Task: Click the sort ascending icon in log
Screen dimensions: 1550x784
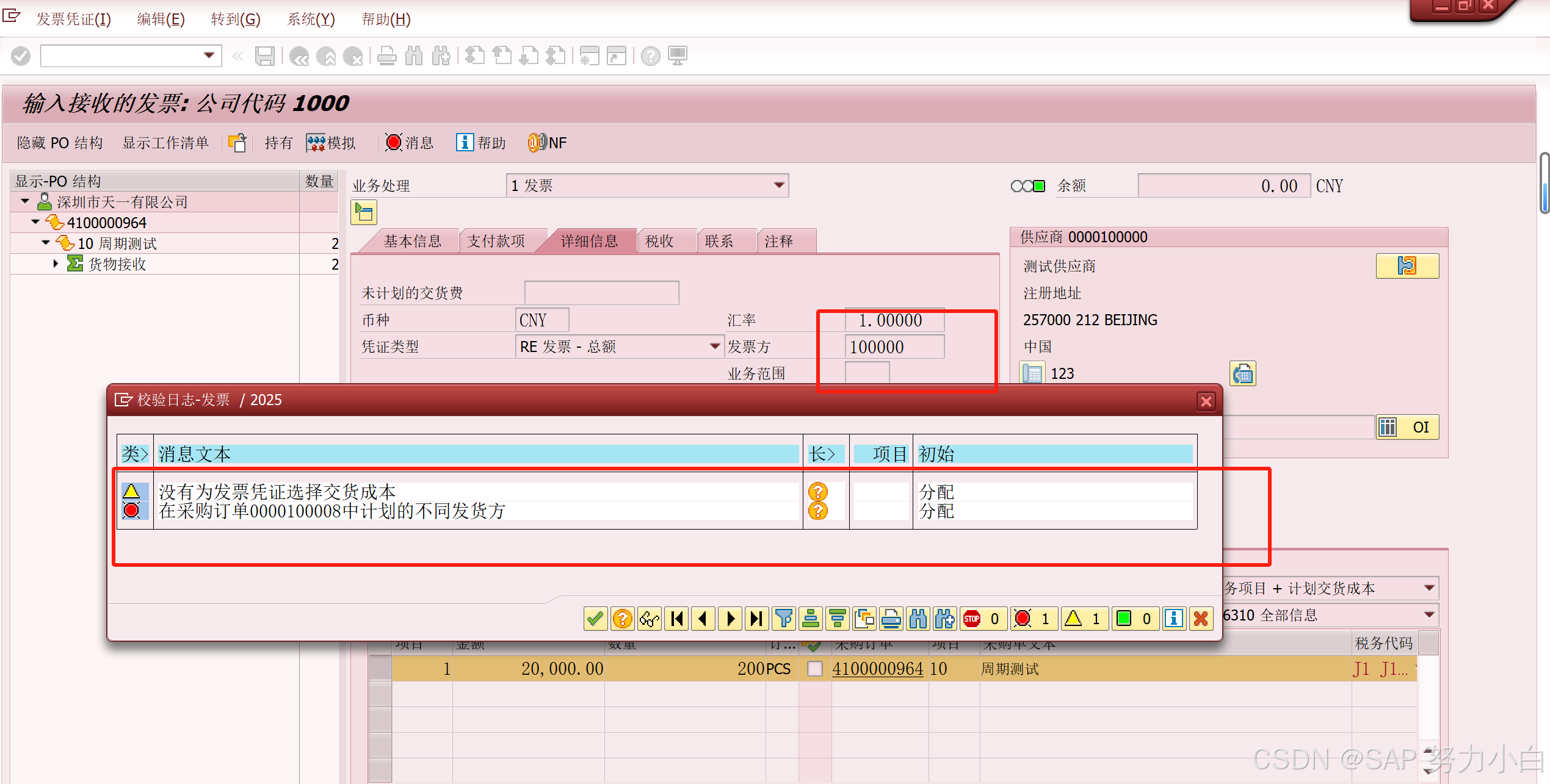Action: click(x=811, y=619)
